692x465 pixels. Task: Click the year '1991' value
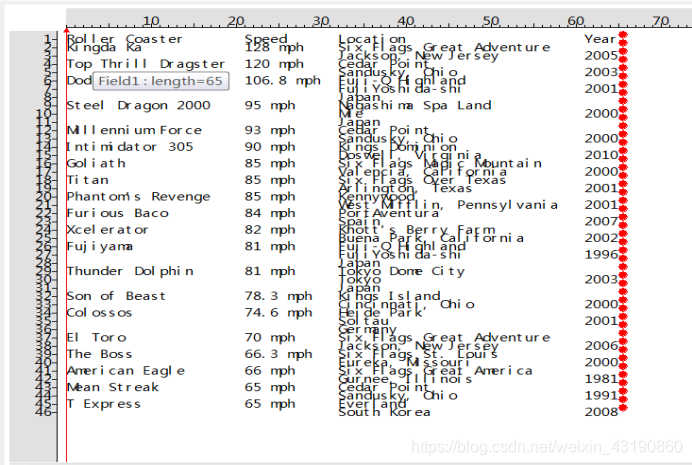[601, 395]
